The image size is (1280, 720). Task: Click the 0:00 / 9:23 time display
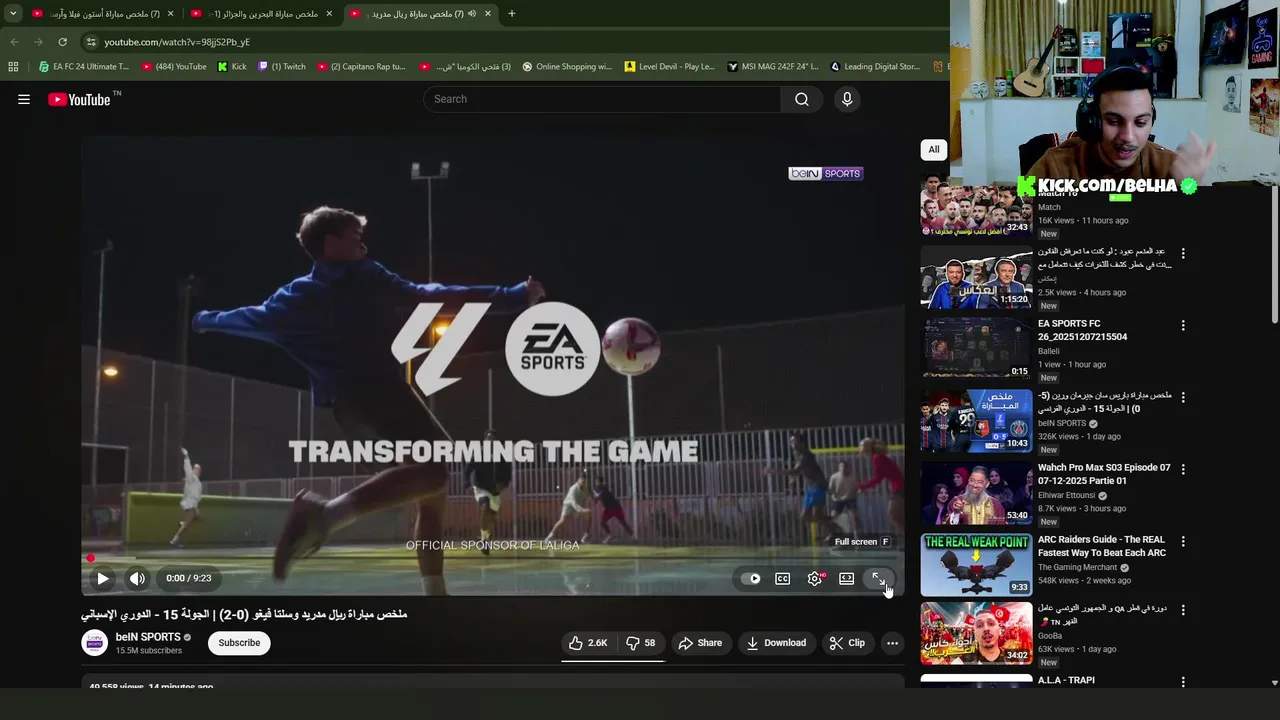tap(188, 578)
